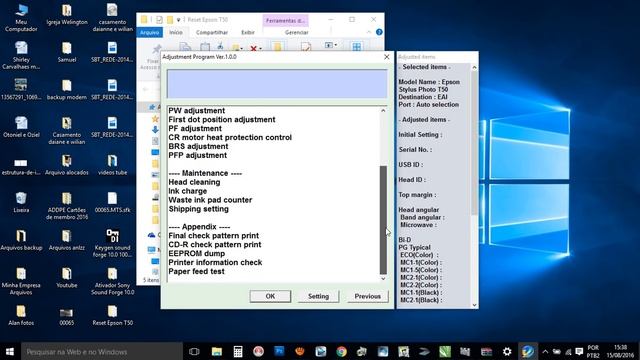640x360 pixels.
Task: Open the backup modem folder icon
Action: 67,89
